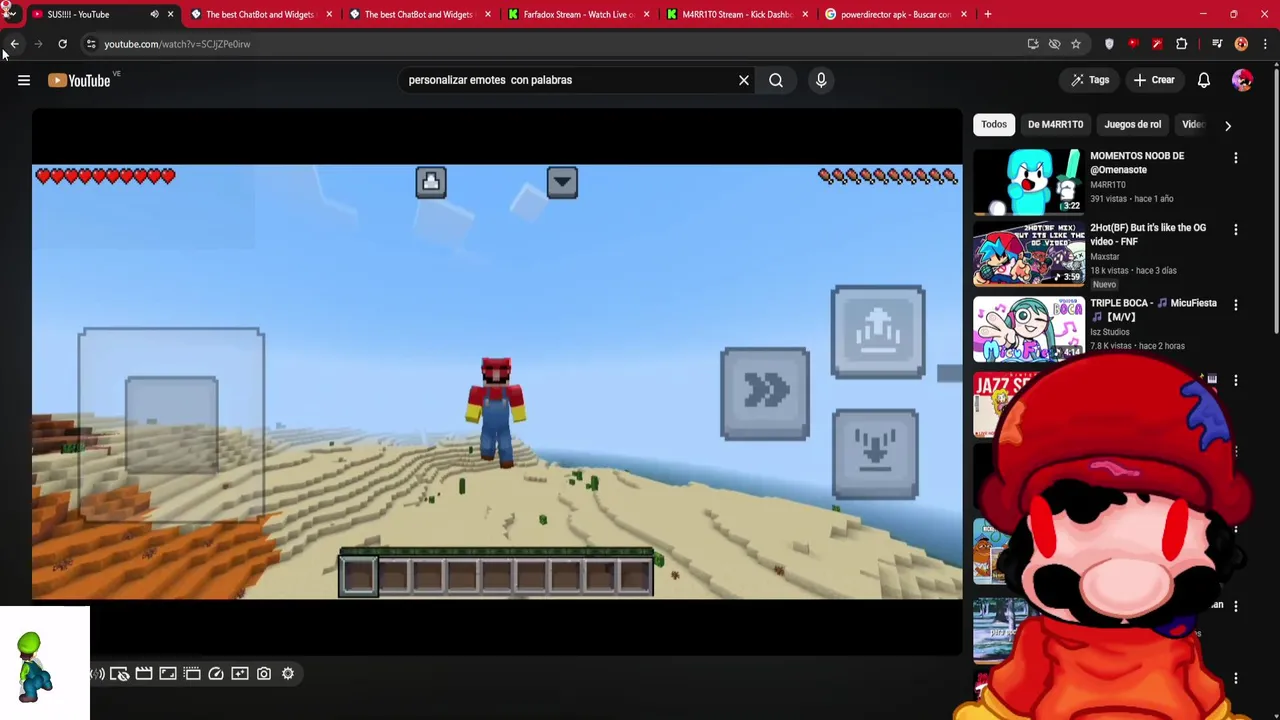Tap the jump button in the game
1280x720 pixels.
coord(878,333)
